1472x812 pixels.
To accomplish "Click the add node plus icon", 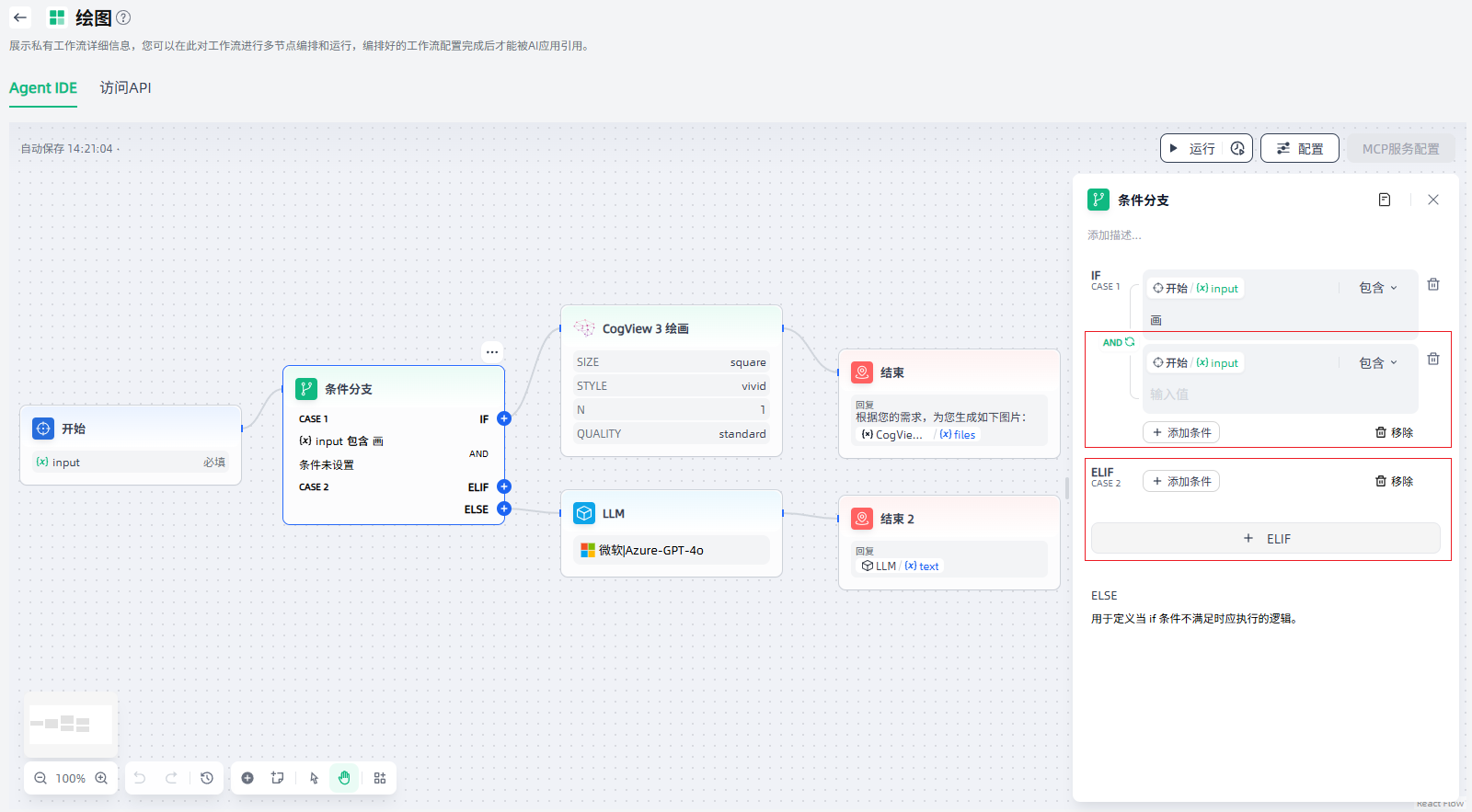I will click(247, 778).
